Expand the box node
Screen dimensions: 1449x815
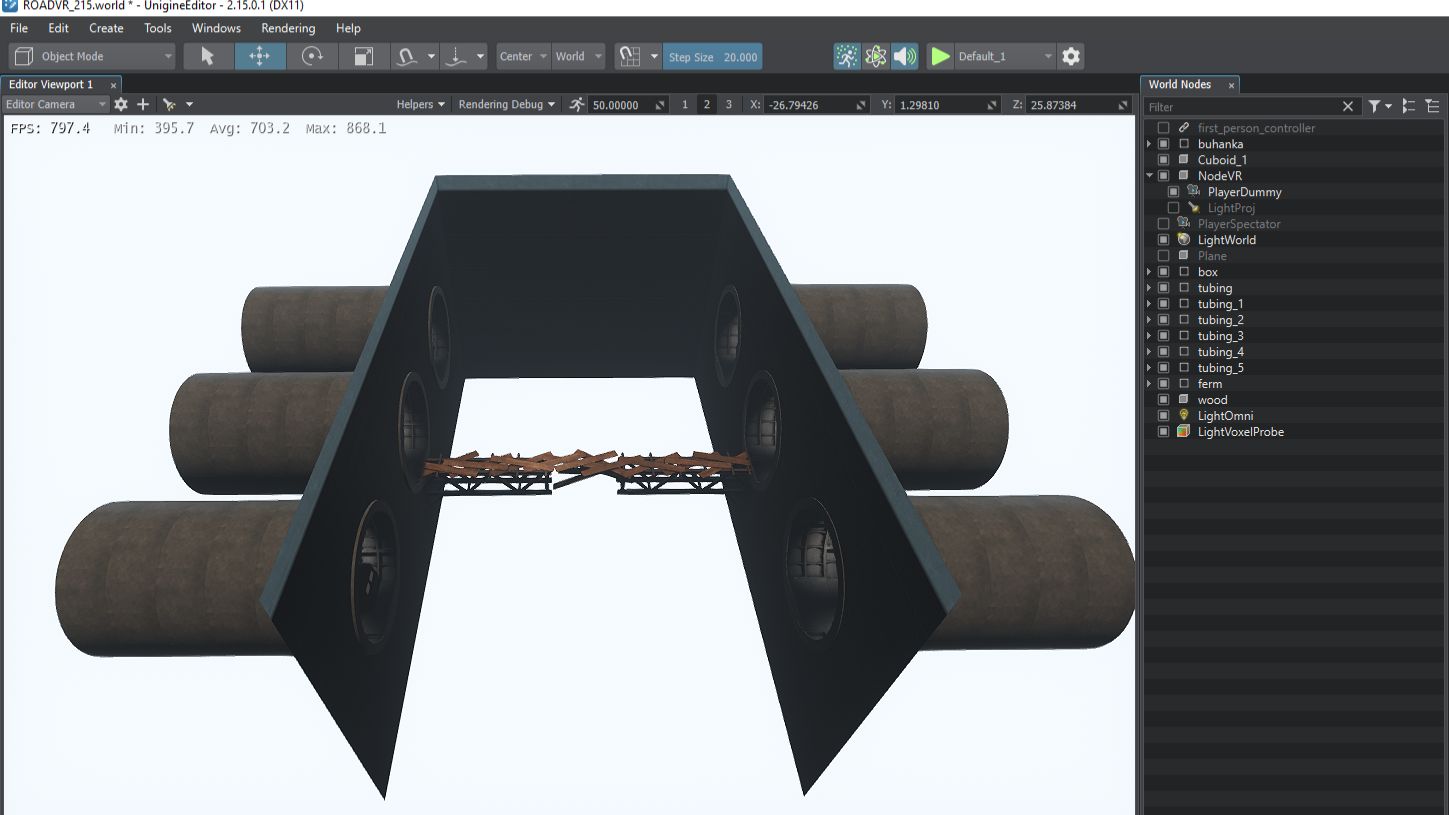pos(1150,272)
